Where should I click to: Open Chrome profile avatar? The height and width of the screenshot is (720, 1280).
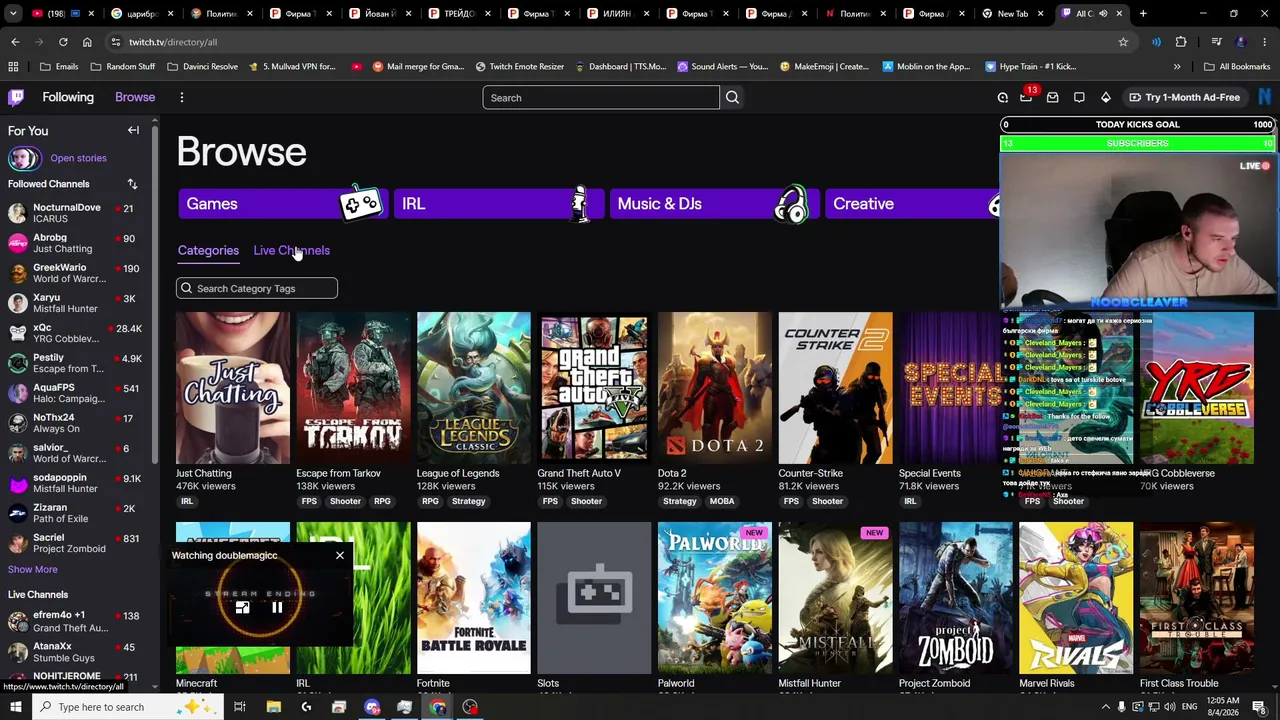click(1241, 42)
